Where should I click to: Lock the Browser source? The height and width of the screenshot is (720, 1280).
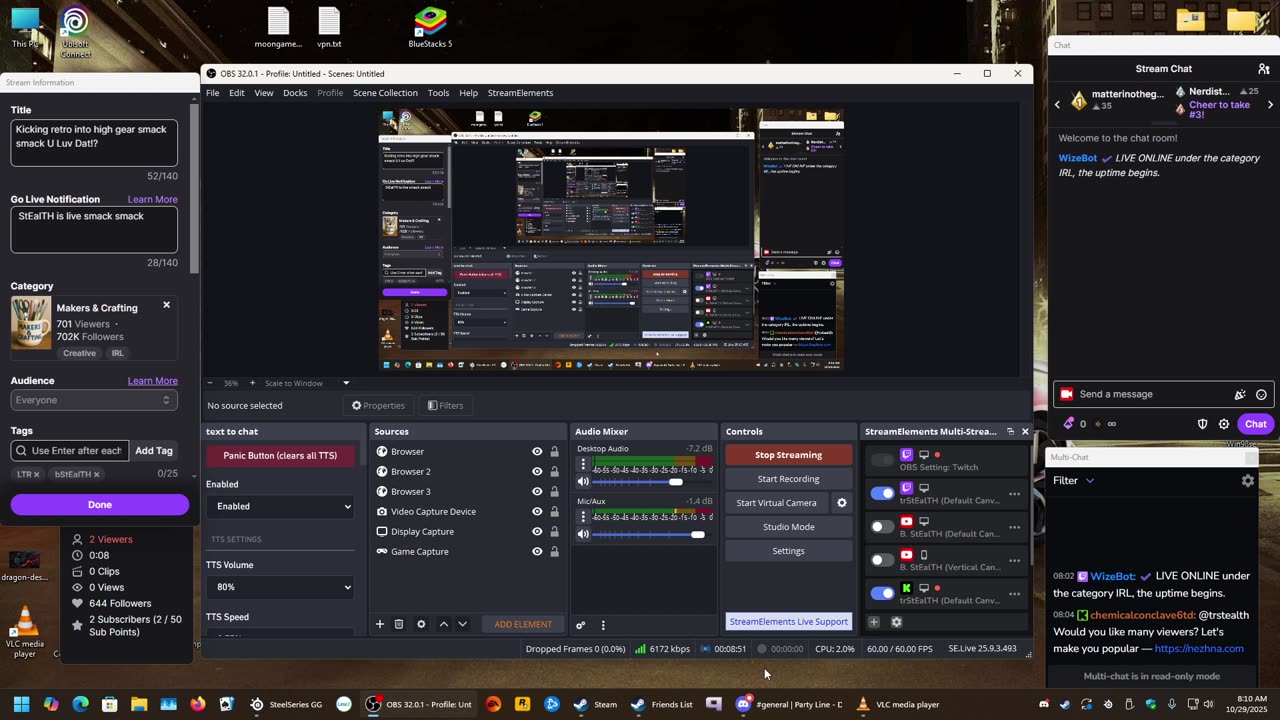click(554, 452)
